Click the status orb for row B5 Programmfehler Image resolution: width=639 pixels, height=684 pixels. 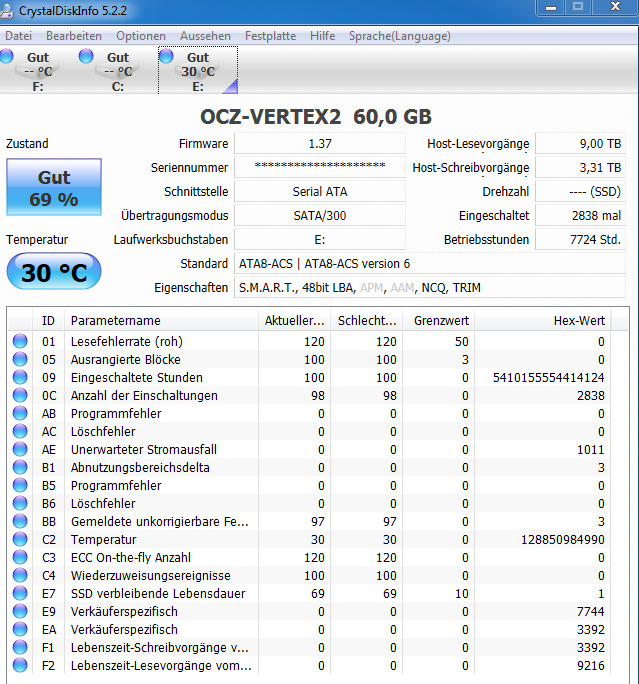pos(20,485)
